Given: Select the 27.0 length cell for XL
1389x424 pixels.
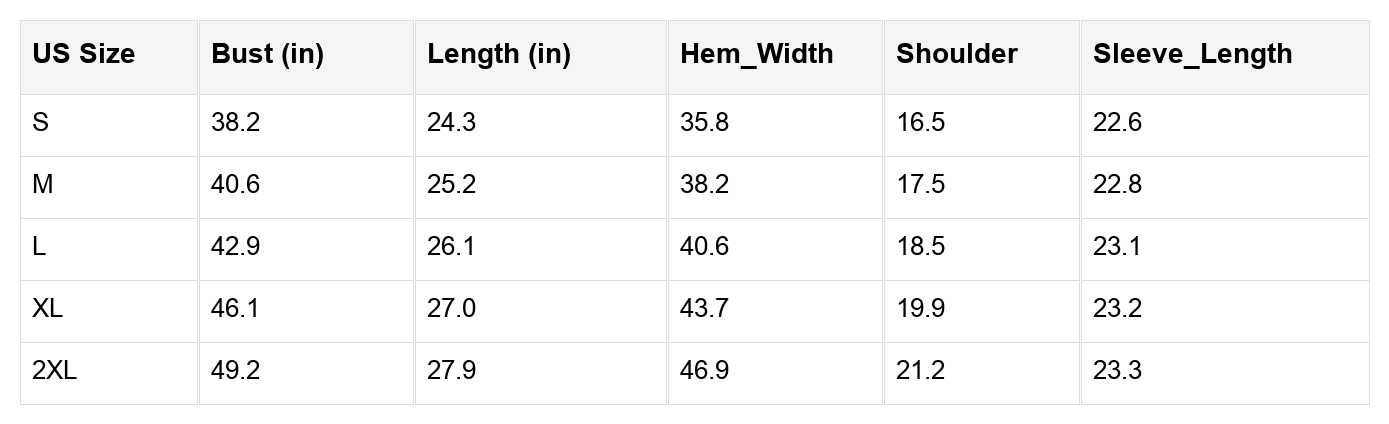Looking at the screenshot, I should point(452,309).
